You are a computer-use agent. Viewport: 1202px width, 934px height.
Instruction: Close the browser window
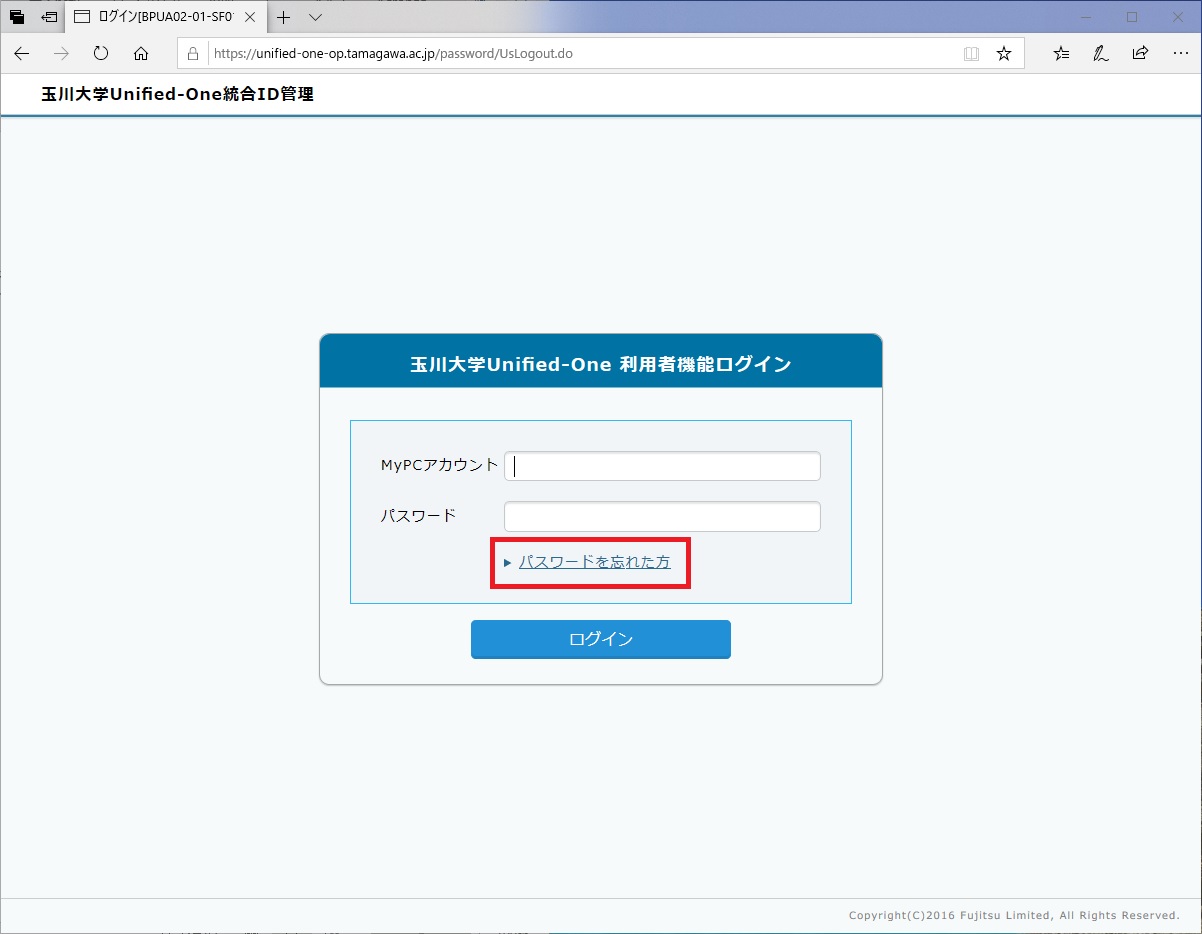pyautogui.click(x=1178, y=17)
